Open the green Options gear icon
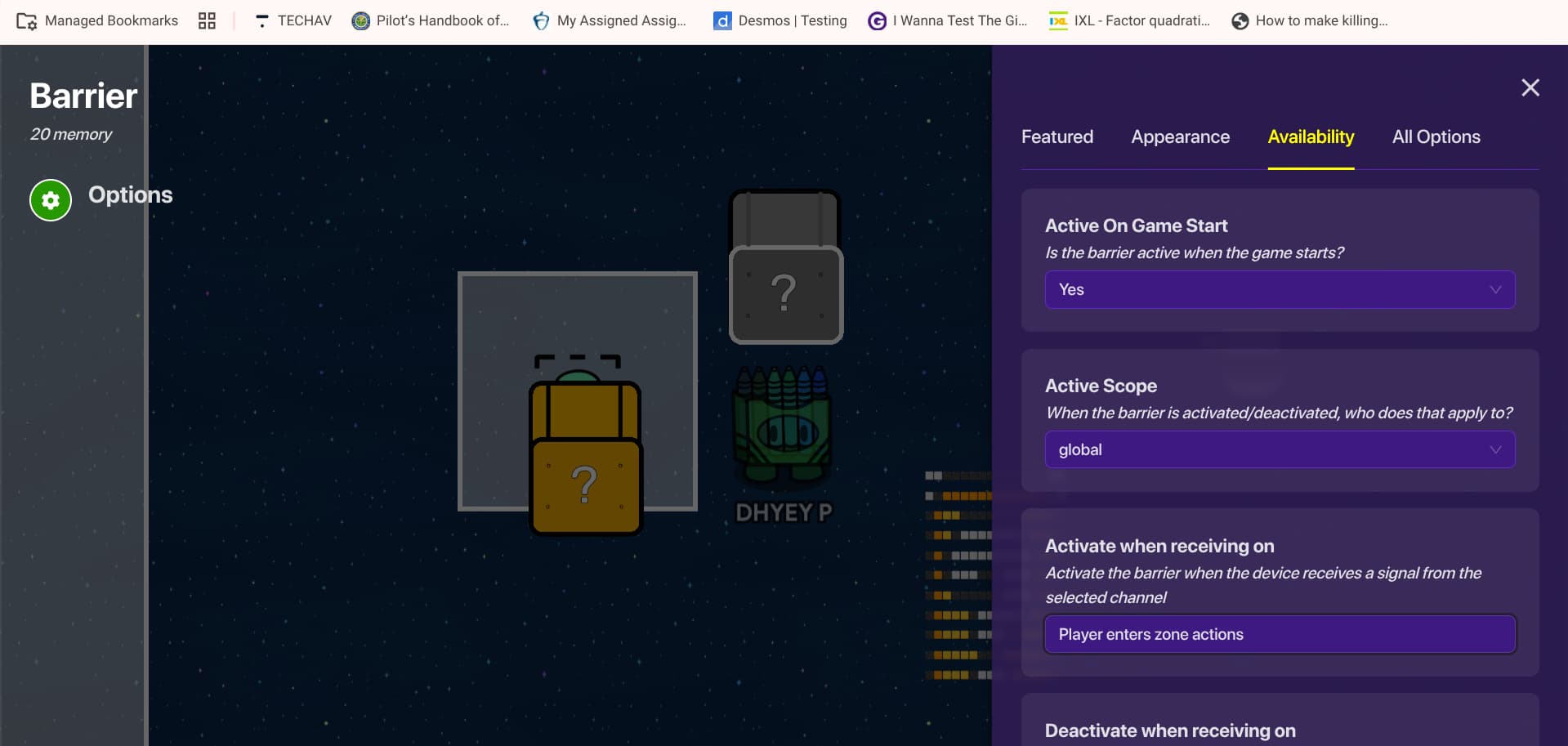The height and width of the screenshot is (746, 1568). pyautogui.click(x=50, y=199)
